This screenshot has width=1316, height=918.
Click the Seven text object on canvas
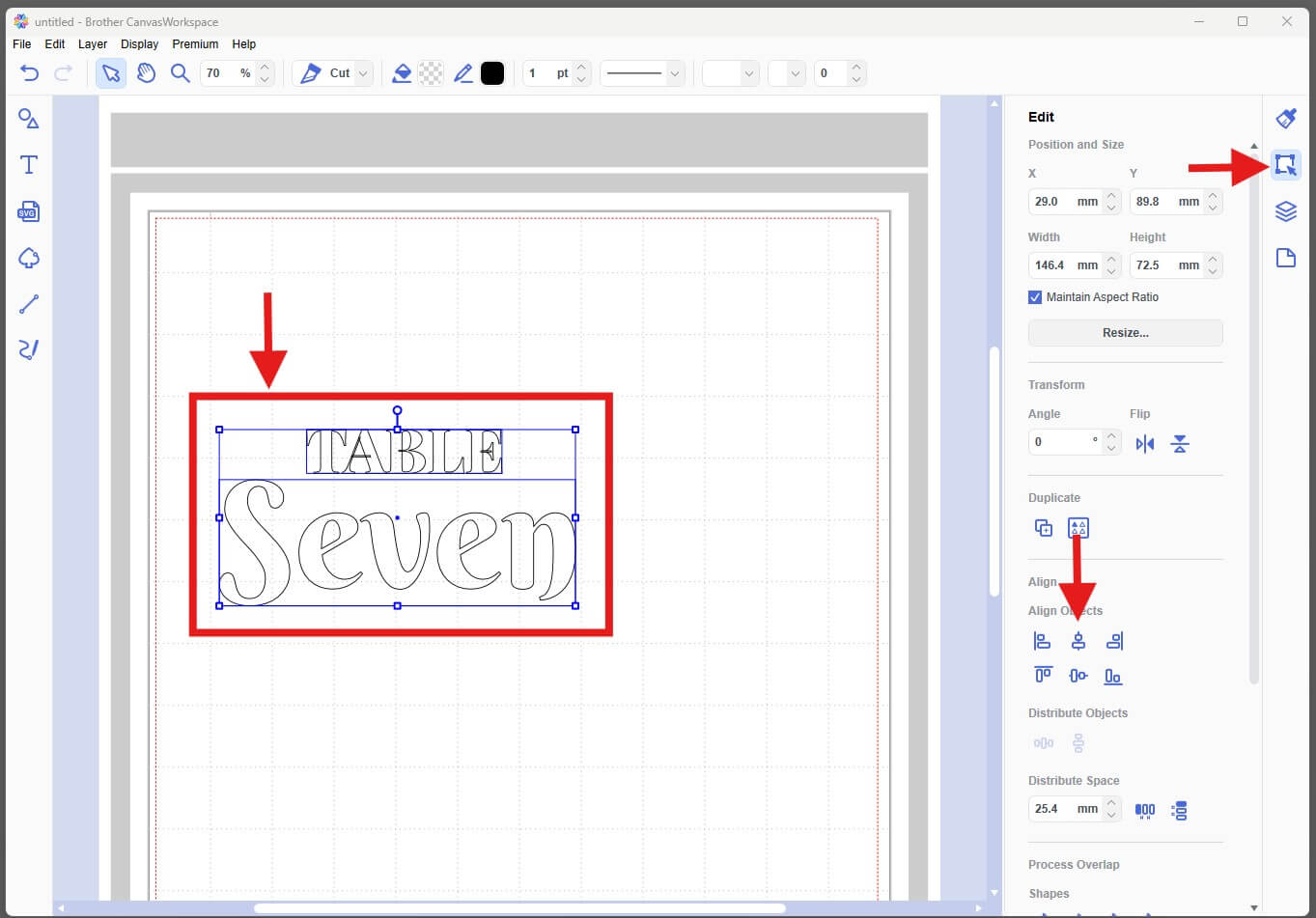(x=397, y=542)
